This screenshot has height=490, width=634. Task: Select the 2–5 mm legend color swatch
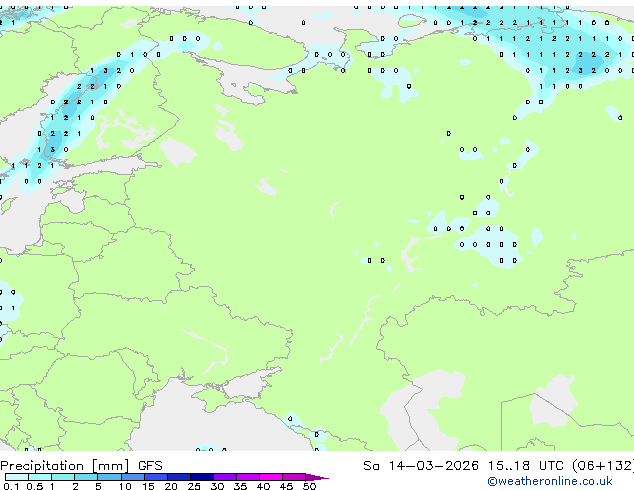coord(86,477)
